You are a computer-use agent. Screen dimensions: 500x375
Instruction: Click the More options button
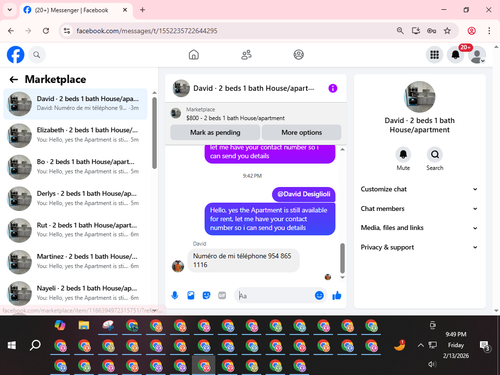pos(302,132)
